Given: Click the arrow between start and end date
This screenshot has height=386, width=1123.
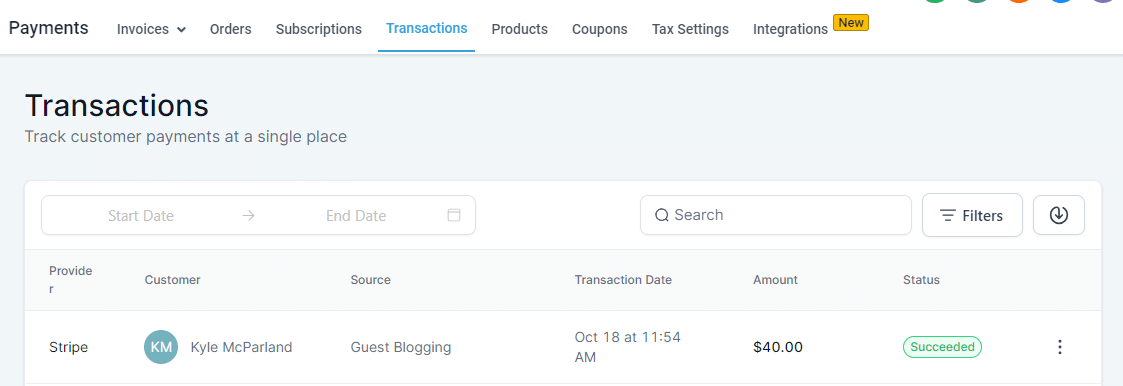Looking at the screenshot, I should point(249,215).
